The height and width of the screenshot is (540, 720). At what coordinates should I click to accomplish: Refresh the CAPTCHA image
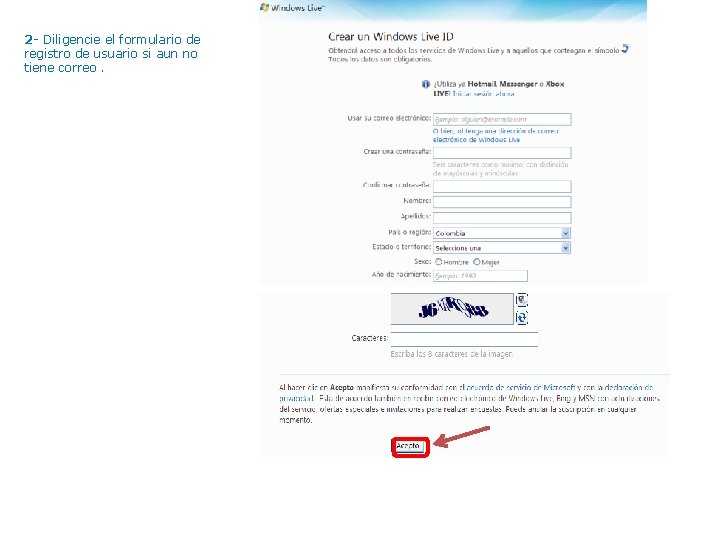pos(522,317)
